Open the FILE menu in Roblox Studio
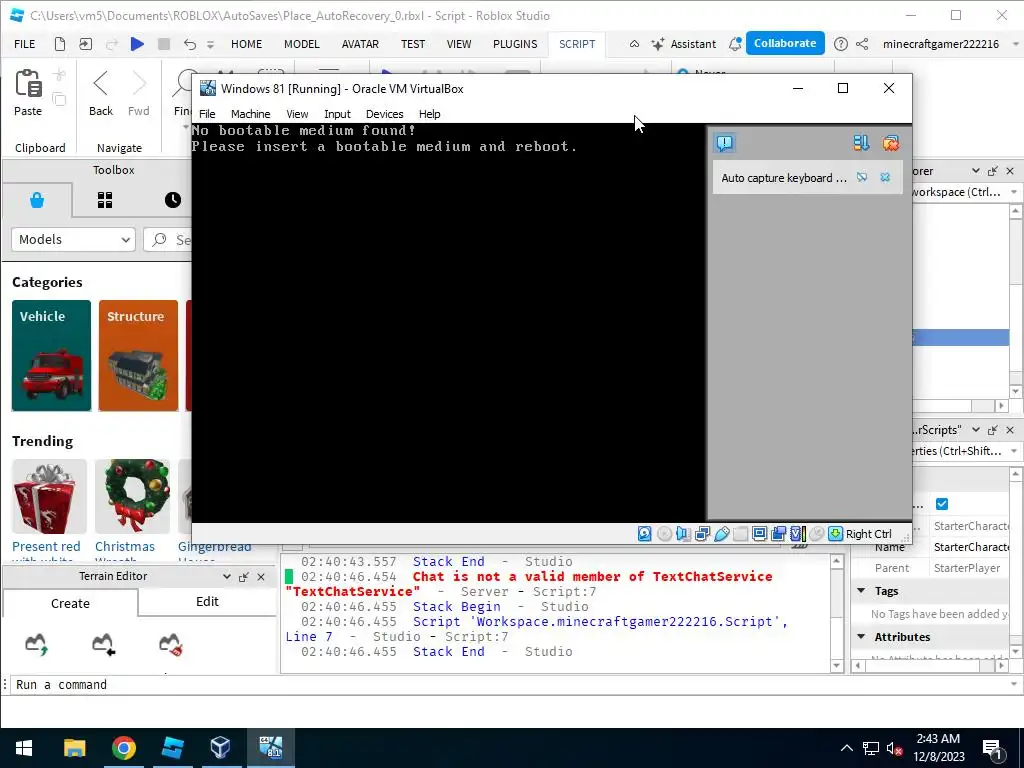The image size is (1024, 768). (x=25, y=44)
